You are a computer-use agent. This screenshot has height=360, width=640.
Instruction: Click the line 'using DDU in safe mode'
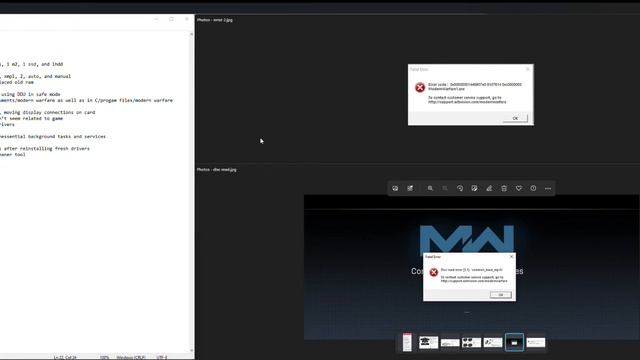tap(30, 94)
